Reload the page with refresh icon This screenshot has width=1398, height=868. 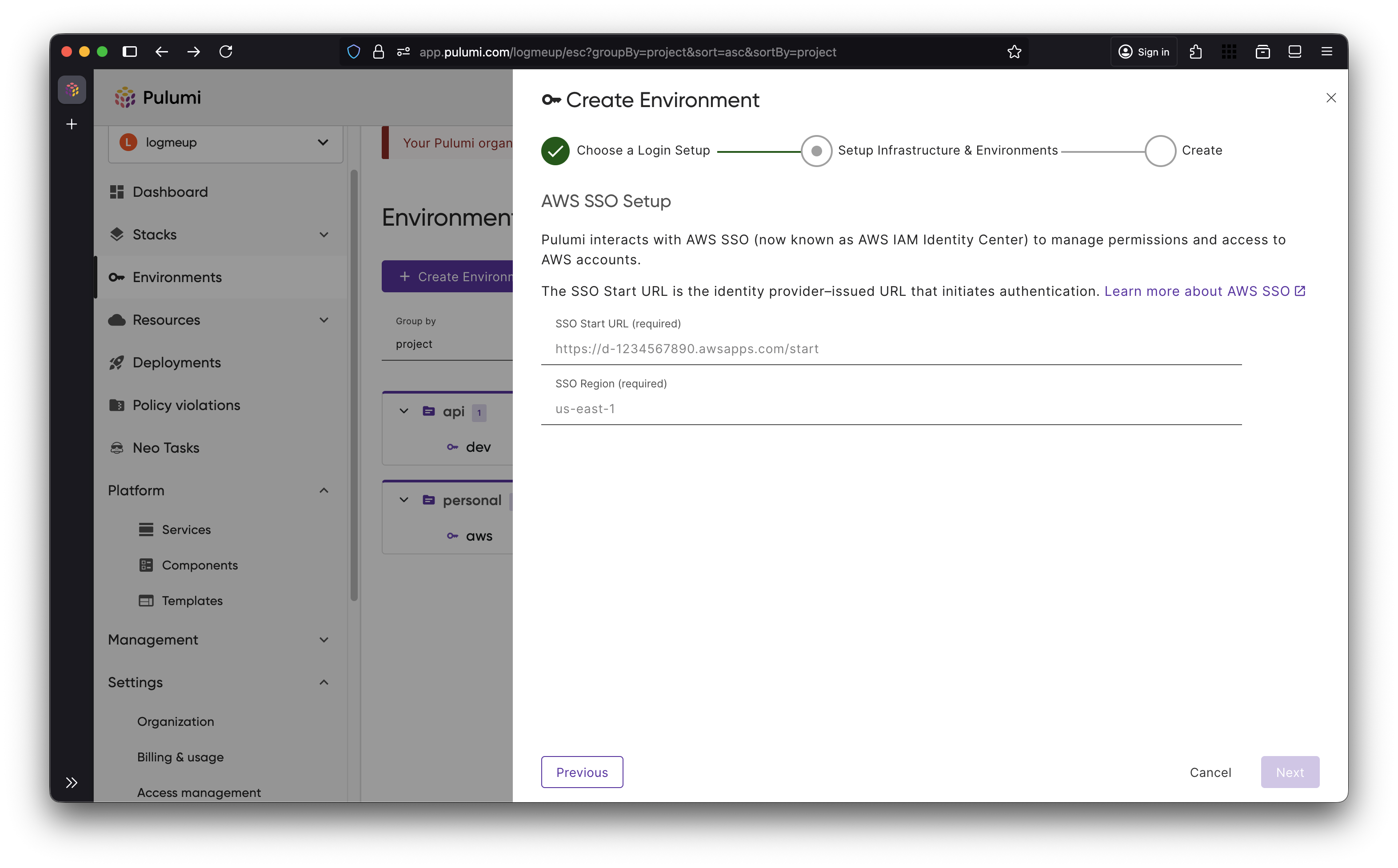coord(226,52)
